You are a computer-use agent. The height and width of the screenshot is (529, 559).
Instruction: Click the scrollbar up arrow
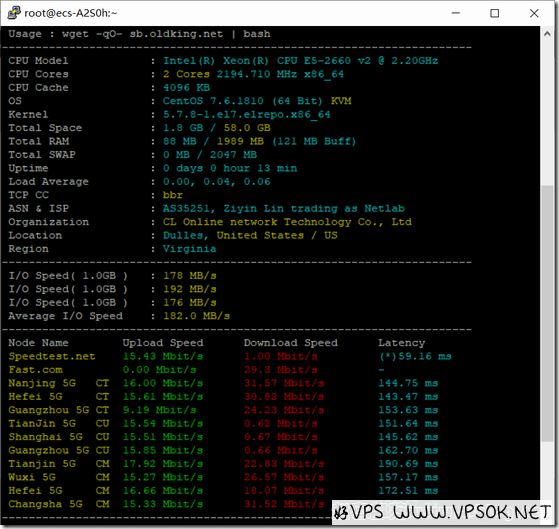547,34
